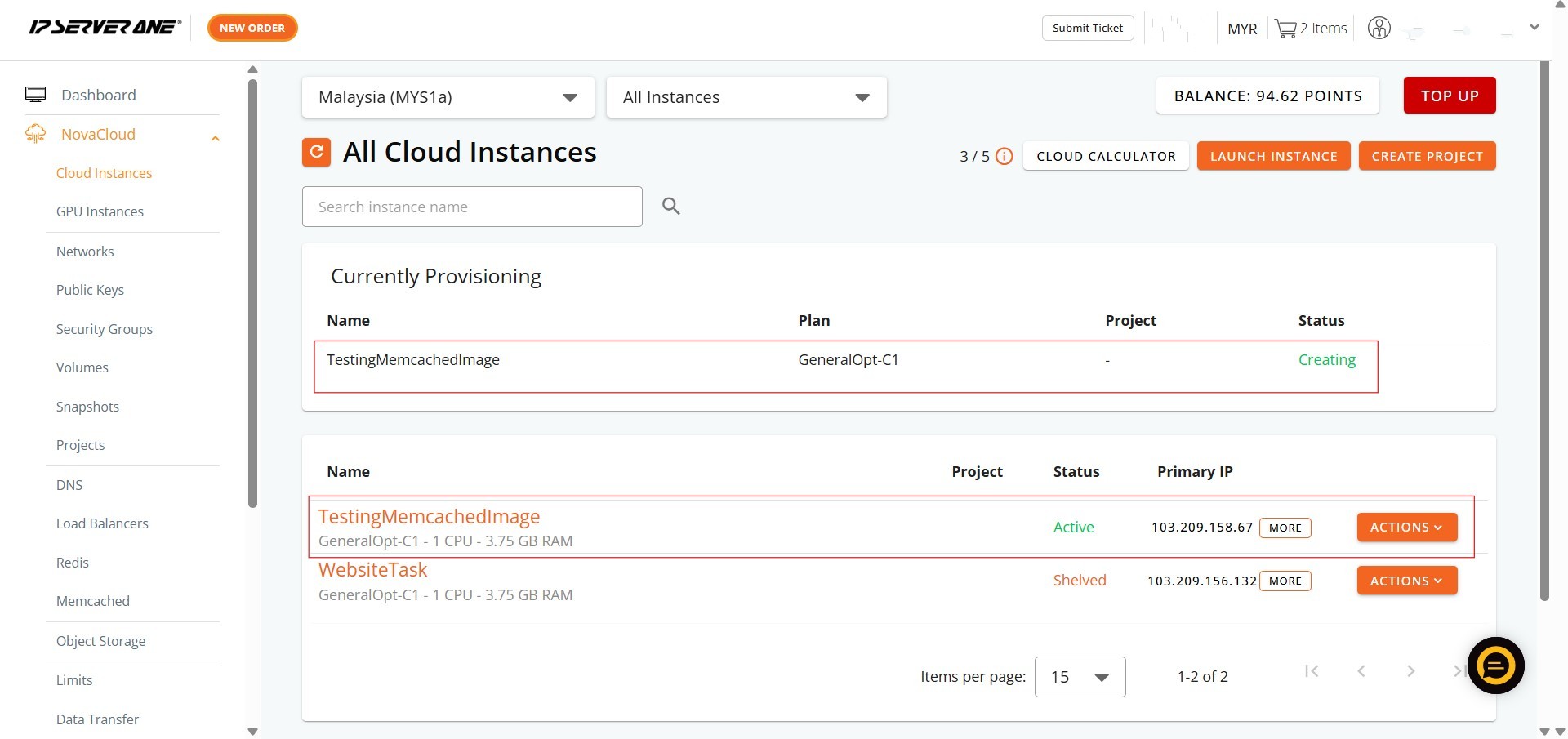Image resolution: width=1568 pixels, height=739 pixels.
Task: Go to next page of instances
Action: coord(1410,671)
